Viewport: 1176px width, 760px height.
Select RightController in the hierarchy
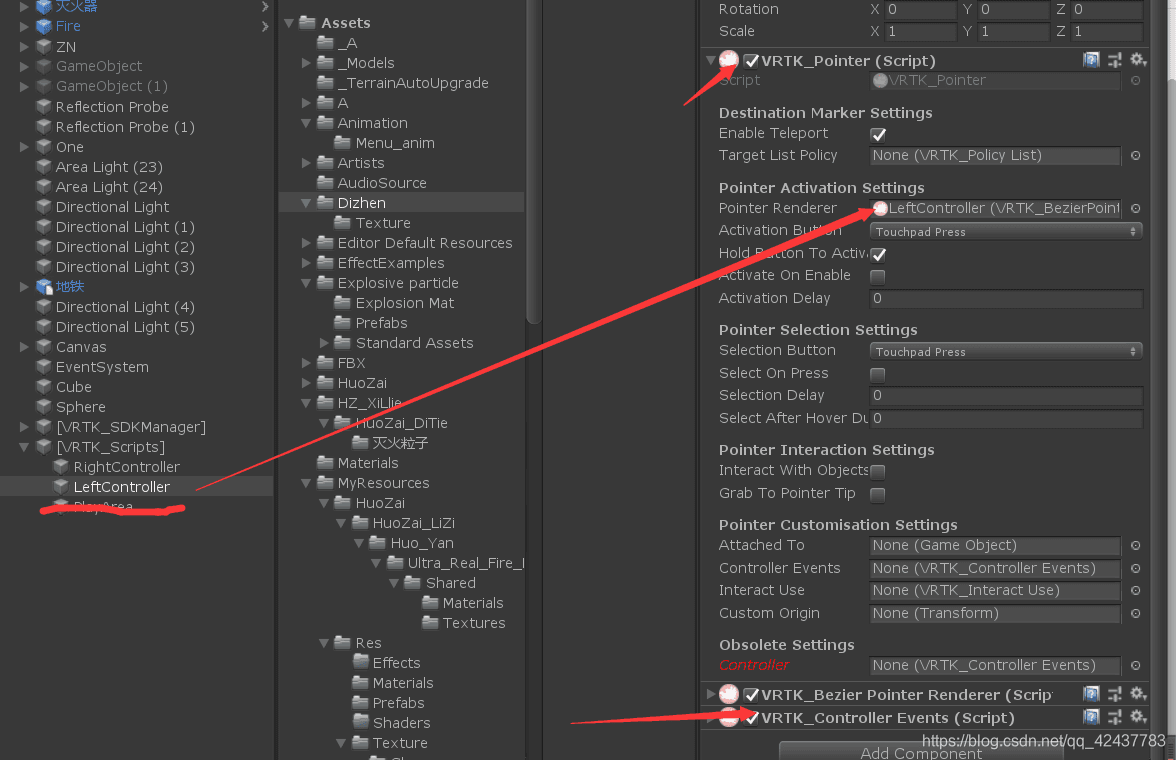pos(126,467)
